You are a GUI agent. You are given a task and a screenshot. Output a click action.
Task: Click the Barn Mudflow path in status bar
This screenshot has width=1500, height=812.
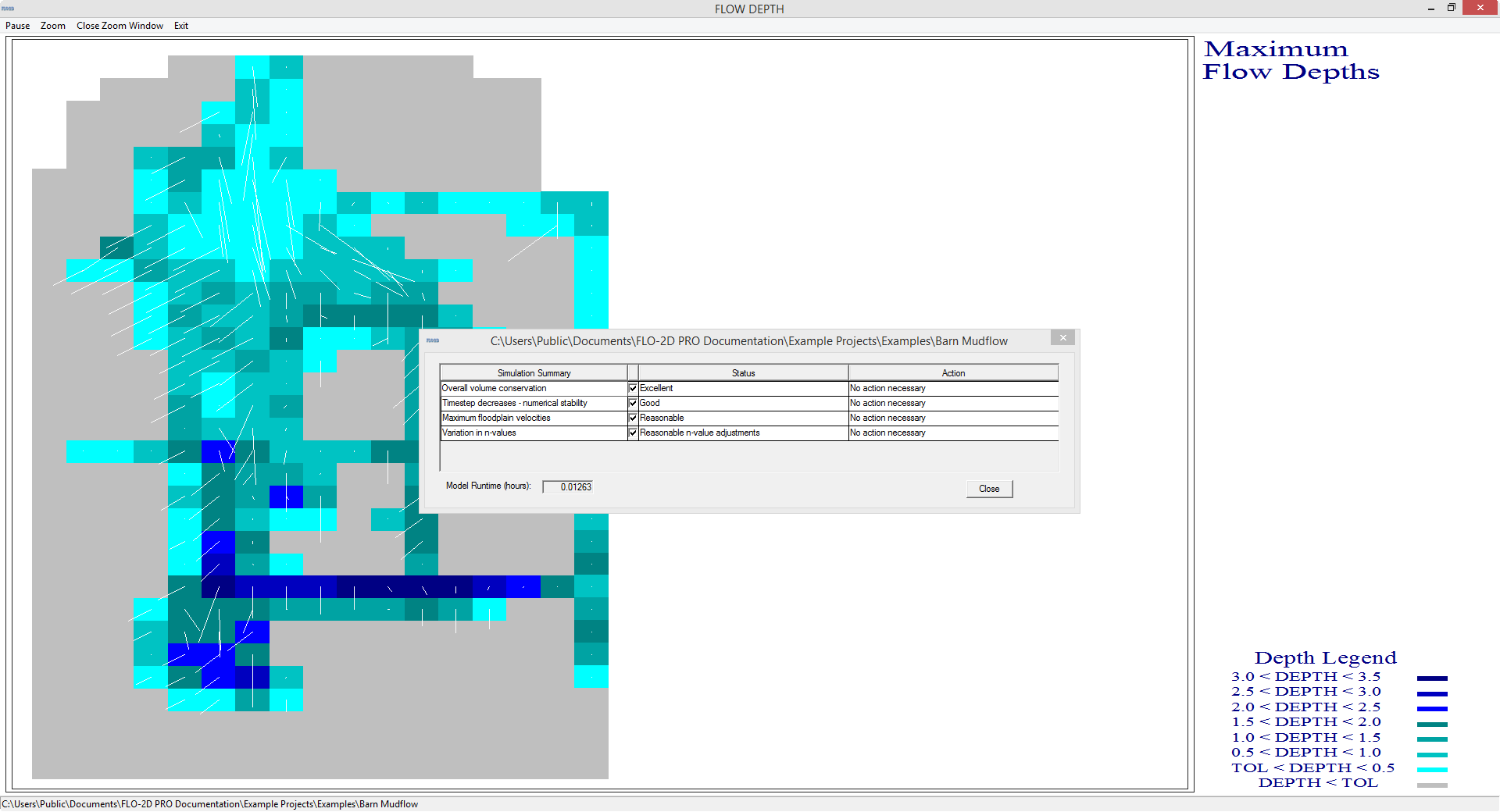[209, 803]
